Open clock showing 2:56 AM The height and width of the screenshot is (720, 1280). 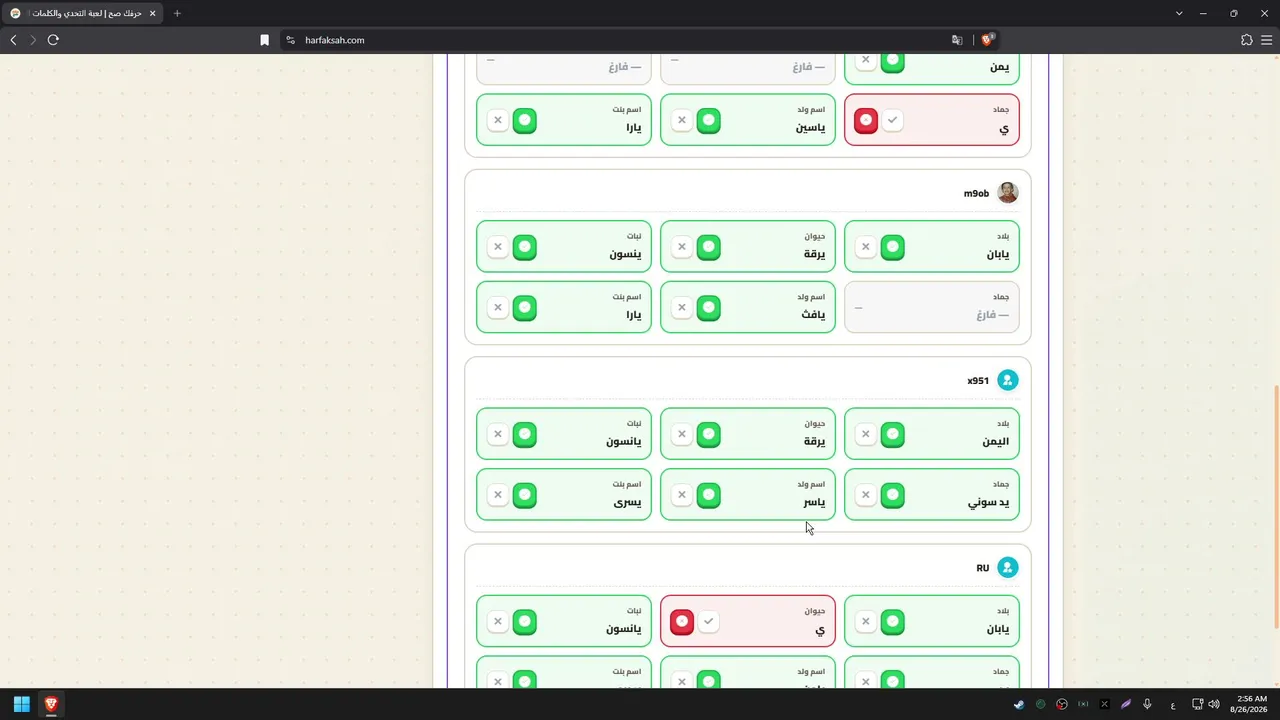pyautogui.click(x=1251, y=704)
